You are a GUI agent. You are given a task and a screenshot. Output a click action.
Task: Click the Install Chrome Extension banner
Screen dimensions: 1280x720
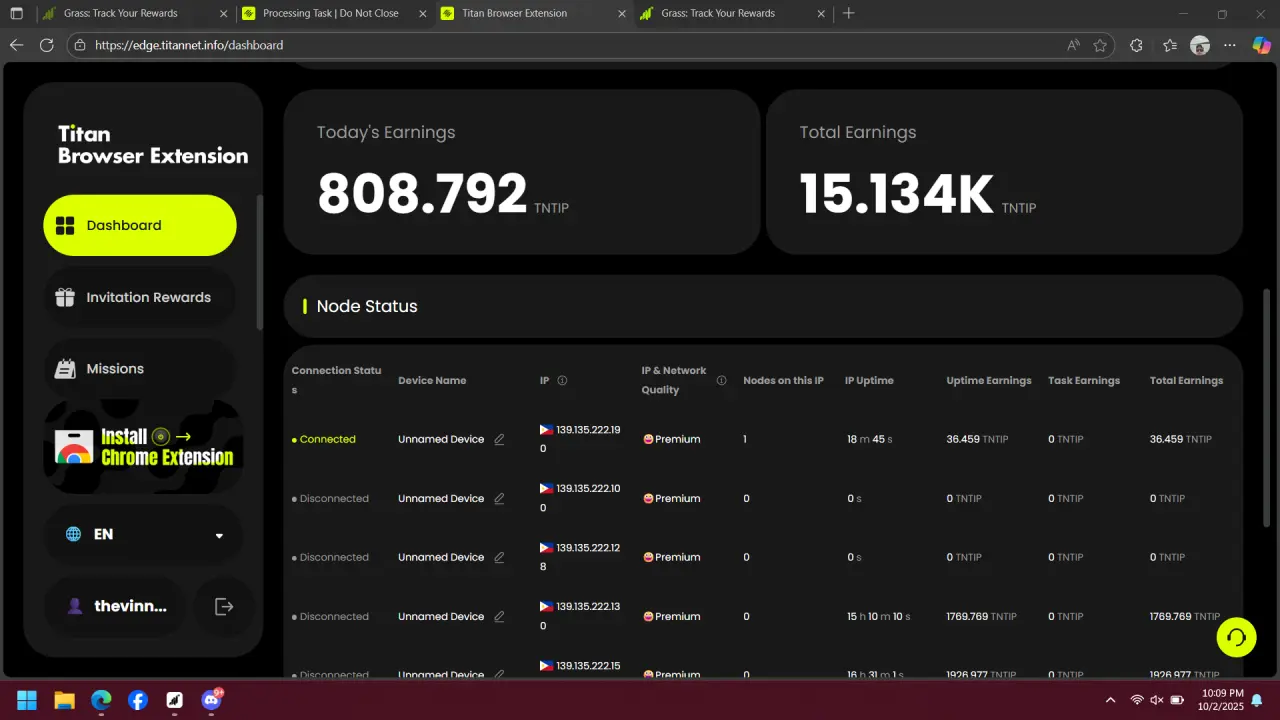coord(143,447)
